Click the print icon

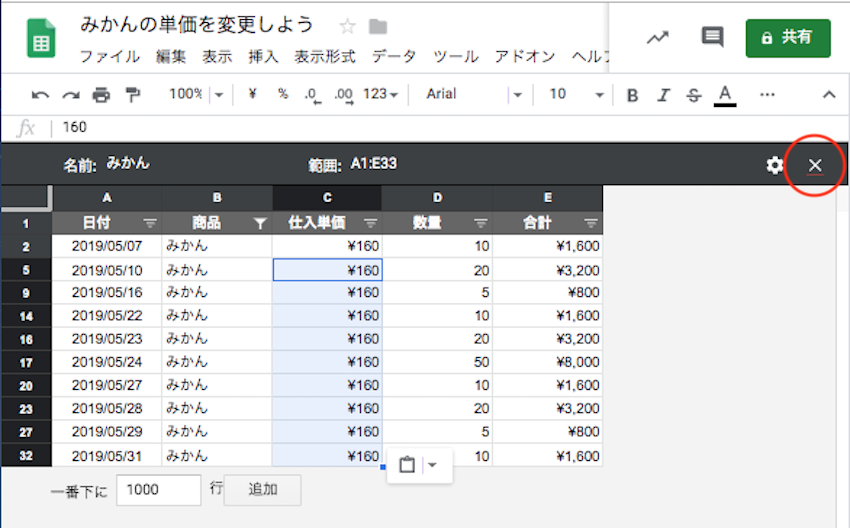click(101, 95)
